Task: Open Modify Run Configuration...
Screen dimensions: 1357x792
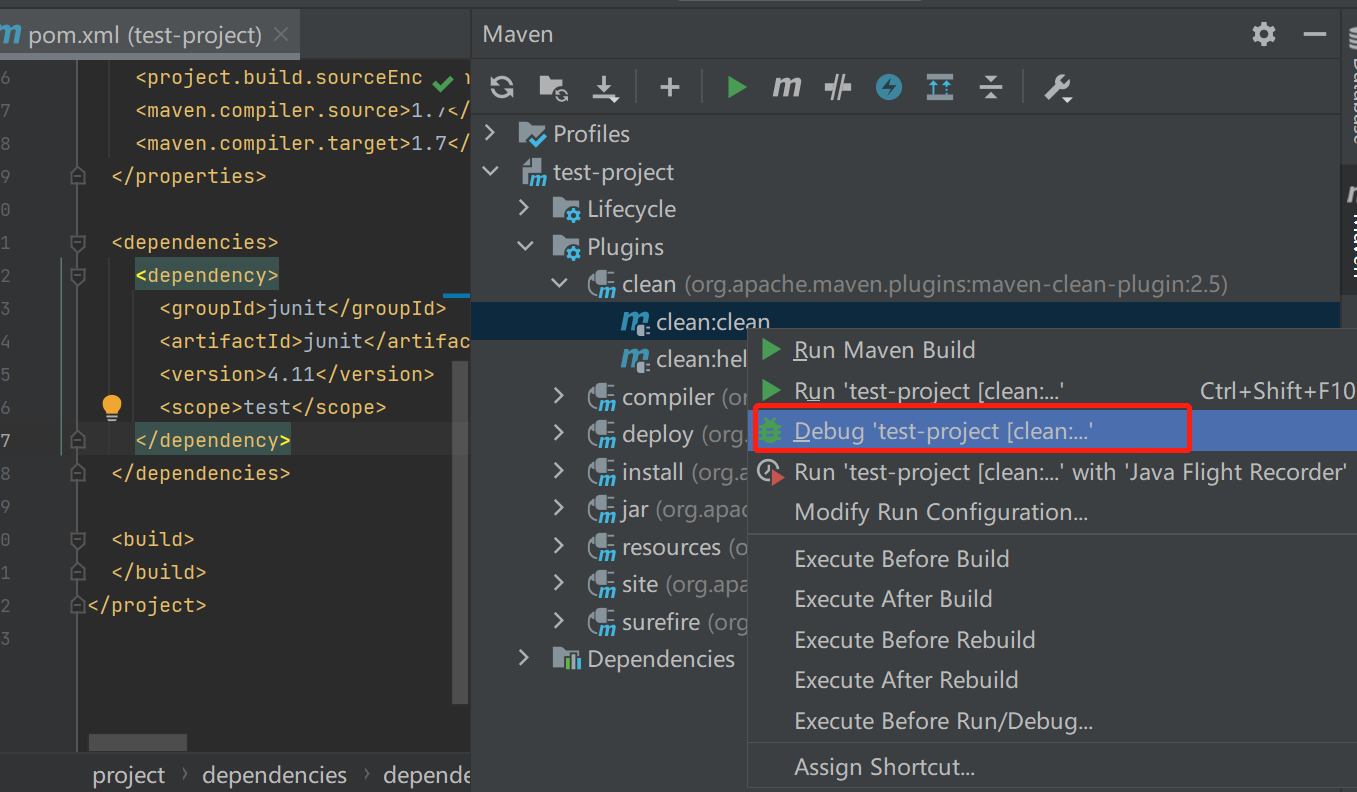Action: pyautogui.click(x=1052, y=512)
